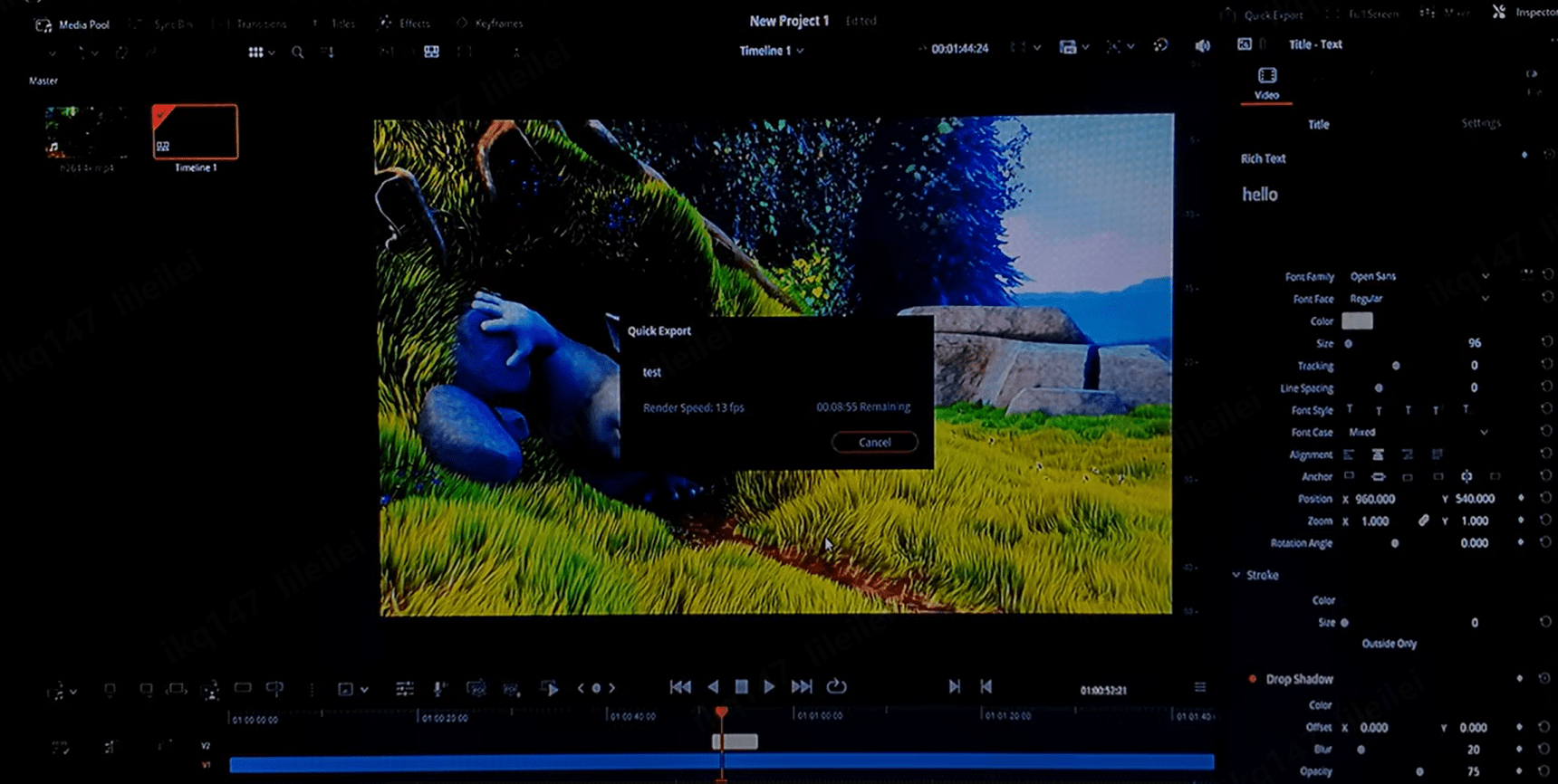The width and height of the screenshot is (1558, 784).
Task: Open the Media Pool panel
Action: click(72, 24)
